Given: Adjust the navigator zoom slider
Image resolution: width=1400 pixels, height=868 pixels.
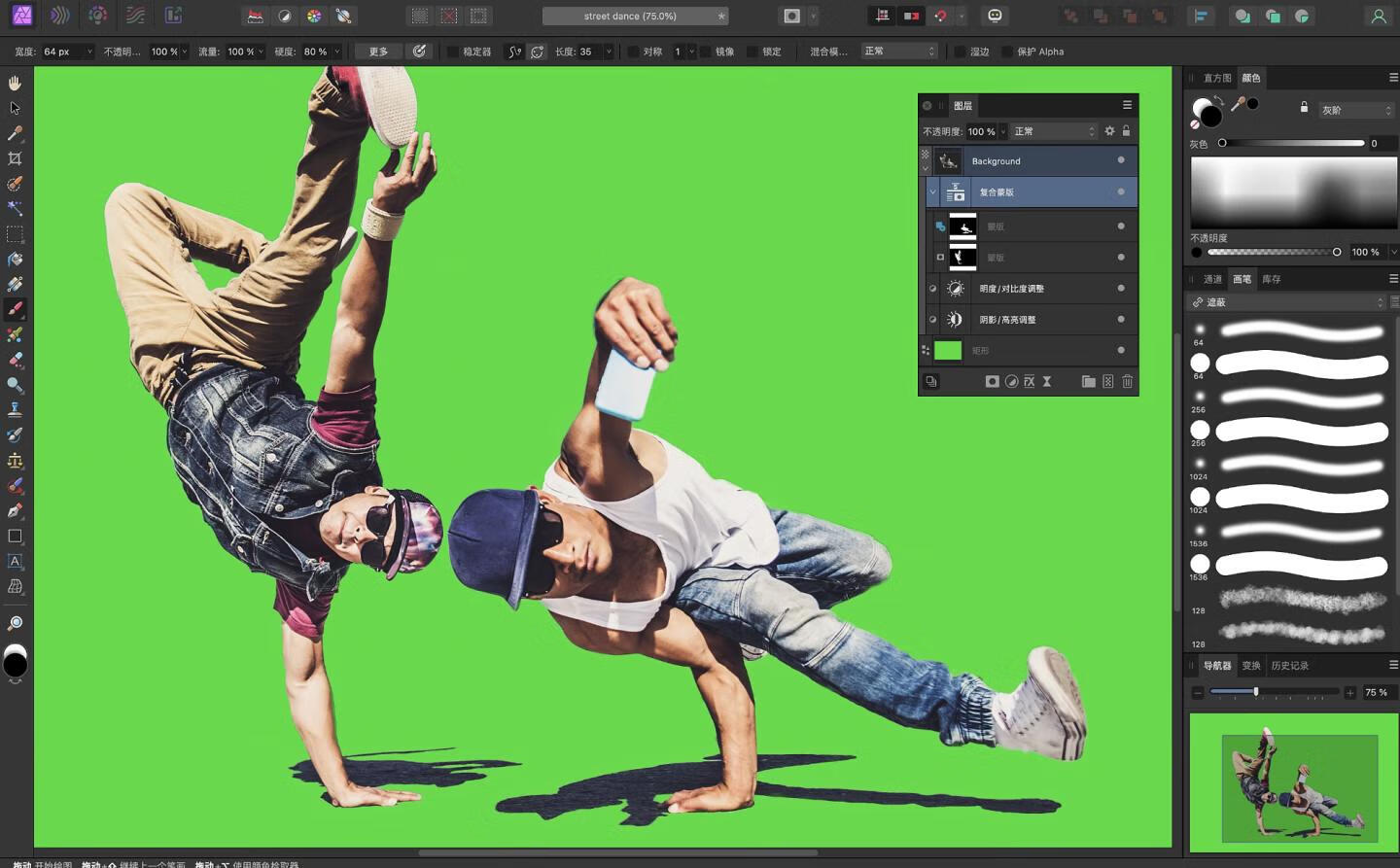Looking at the screenshot, I should tap(1275, 692).
